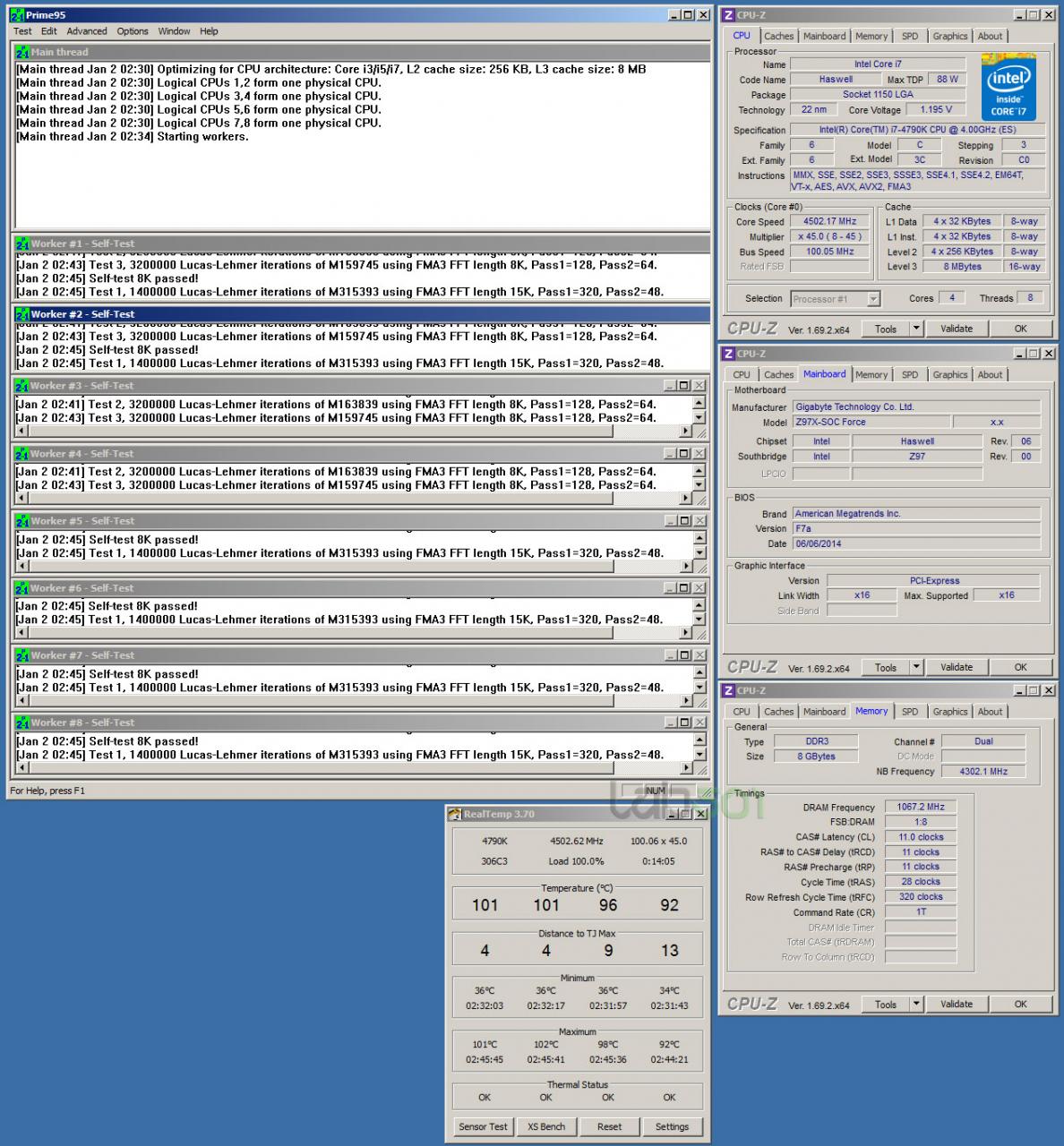
Task: Open the Help menu in Prime95
Action: click(x=209, y=31)
